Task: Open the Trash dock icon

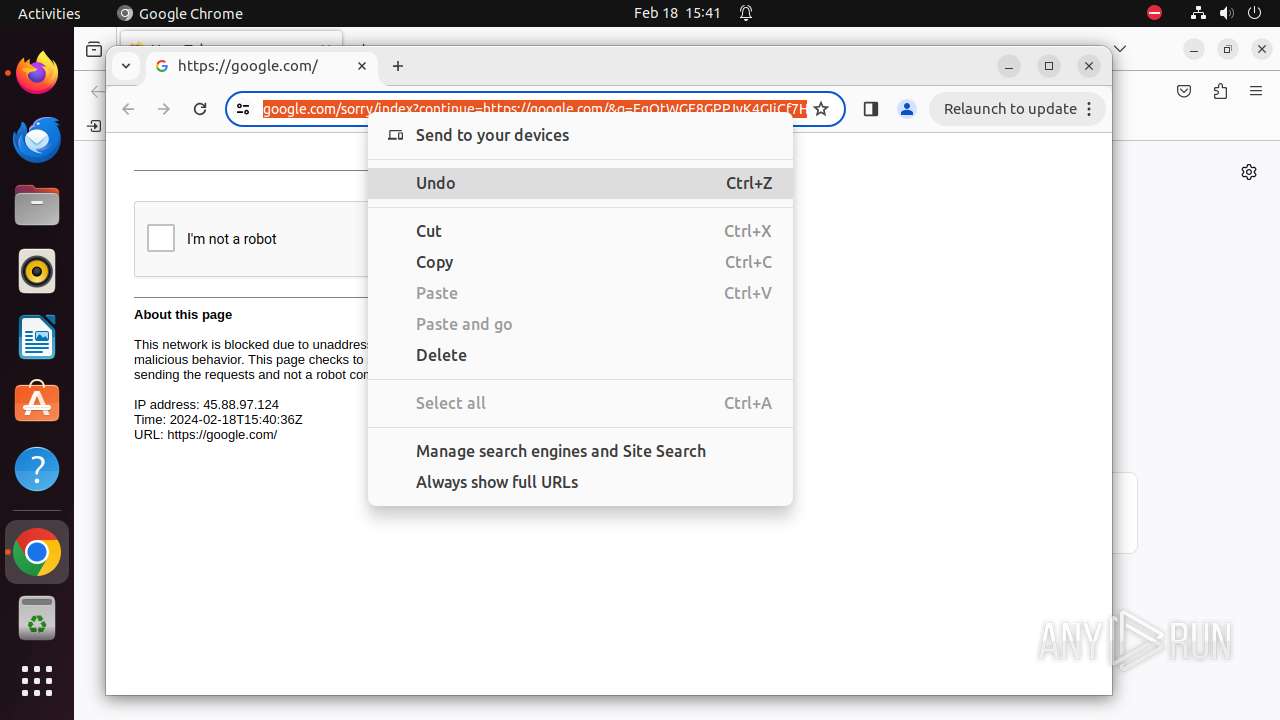Action: pos(37,618)
